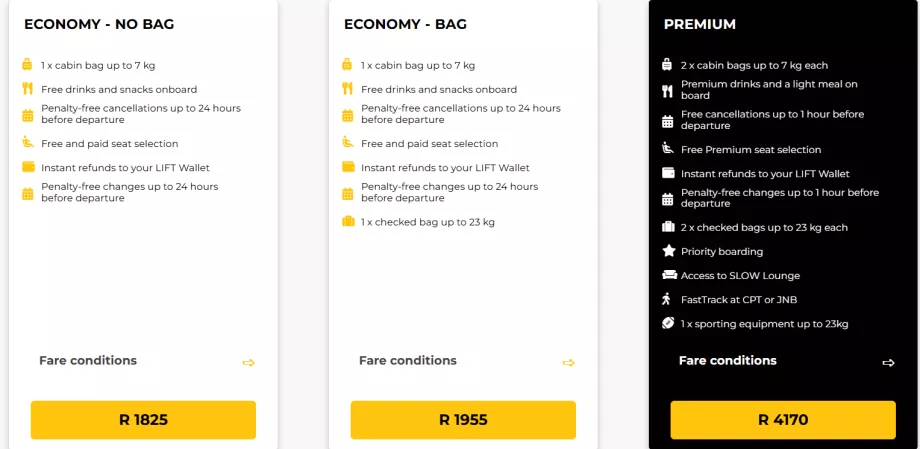The height and width of the screenshot is (449, 920).
Task: Book the Premium fare at R 4170
Action: 783,420
